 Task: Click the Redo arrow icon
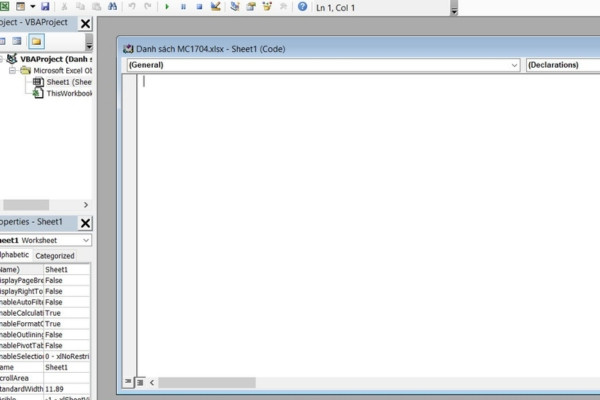(x=148, y=7)
